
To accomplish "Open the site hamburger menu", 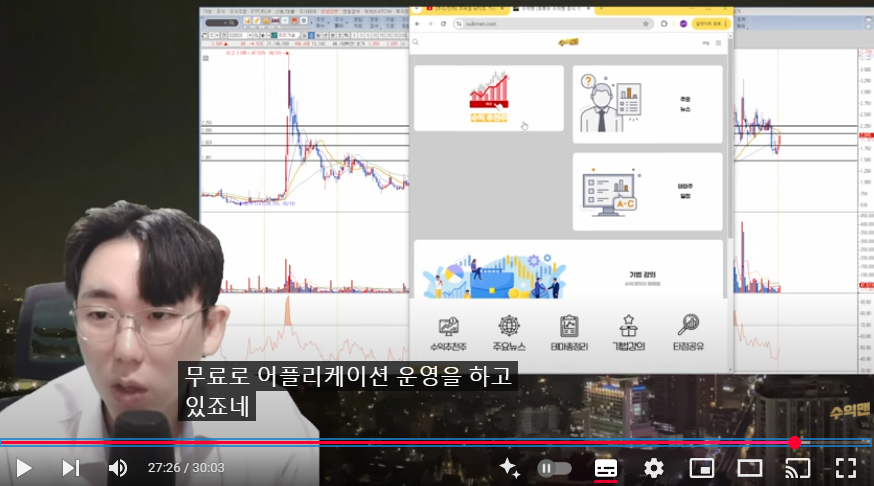I will 718,43.
